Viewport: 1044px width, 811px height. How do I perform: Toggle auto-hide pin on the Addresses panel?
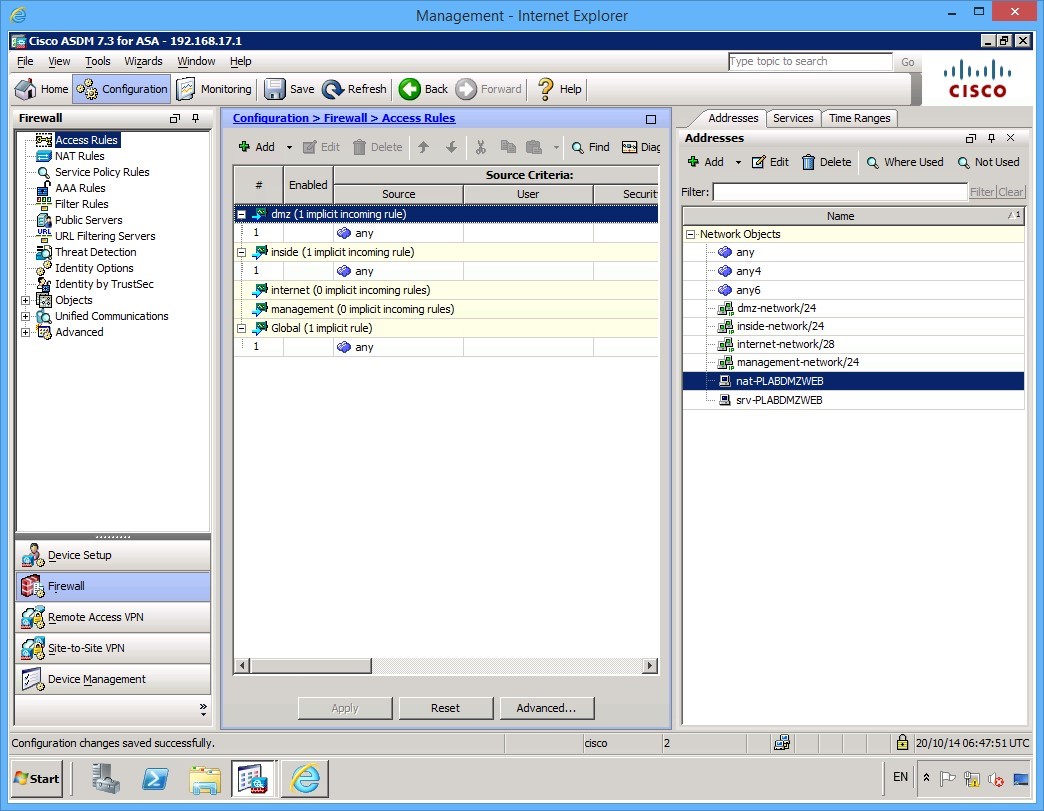click(991, 137)
